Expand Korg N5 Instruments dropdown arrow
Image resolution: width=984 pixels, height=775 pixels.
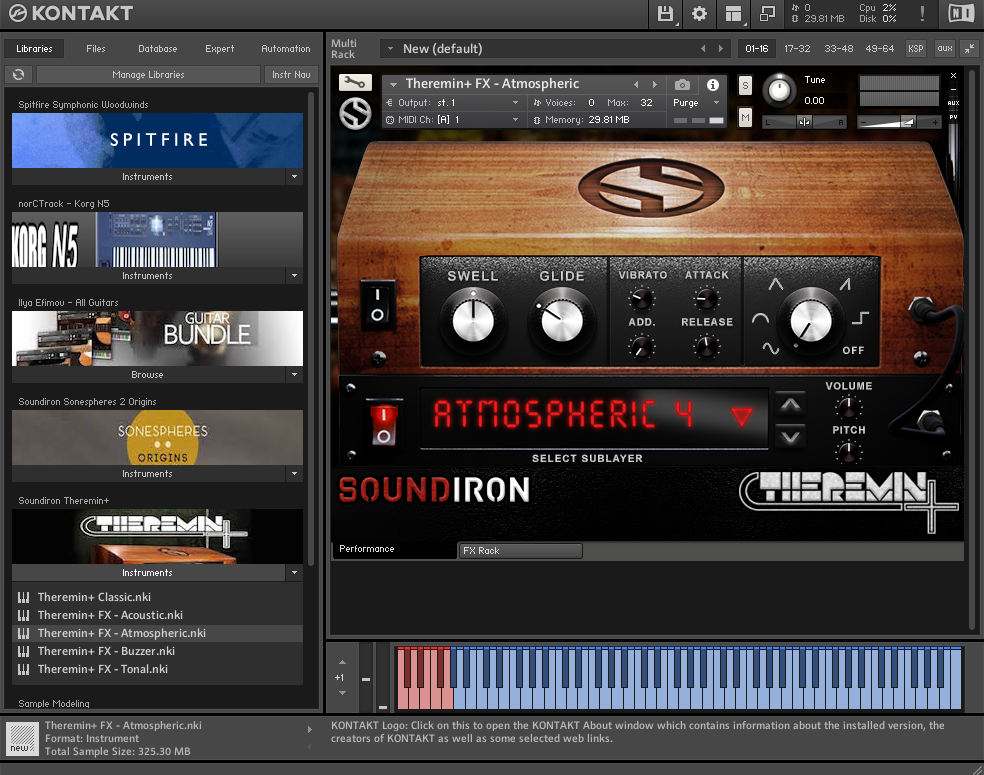[x=294, y=275]
